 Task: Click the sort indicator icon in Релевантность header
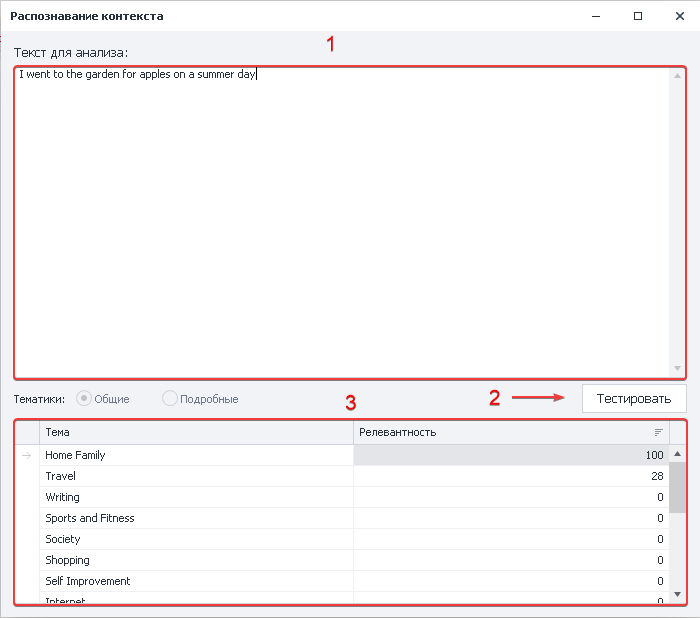click(x=659, y=432)
